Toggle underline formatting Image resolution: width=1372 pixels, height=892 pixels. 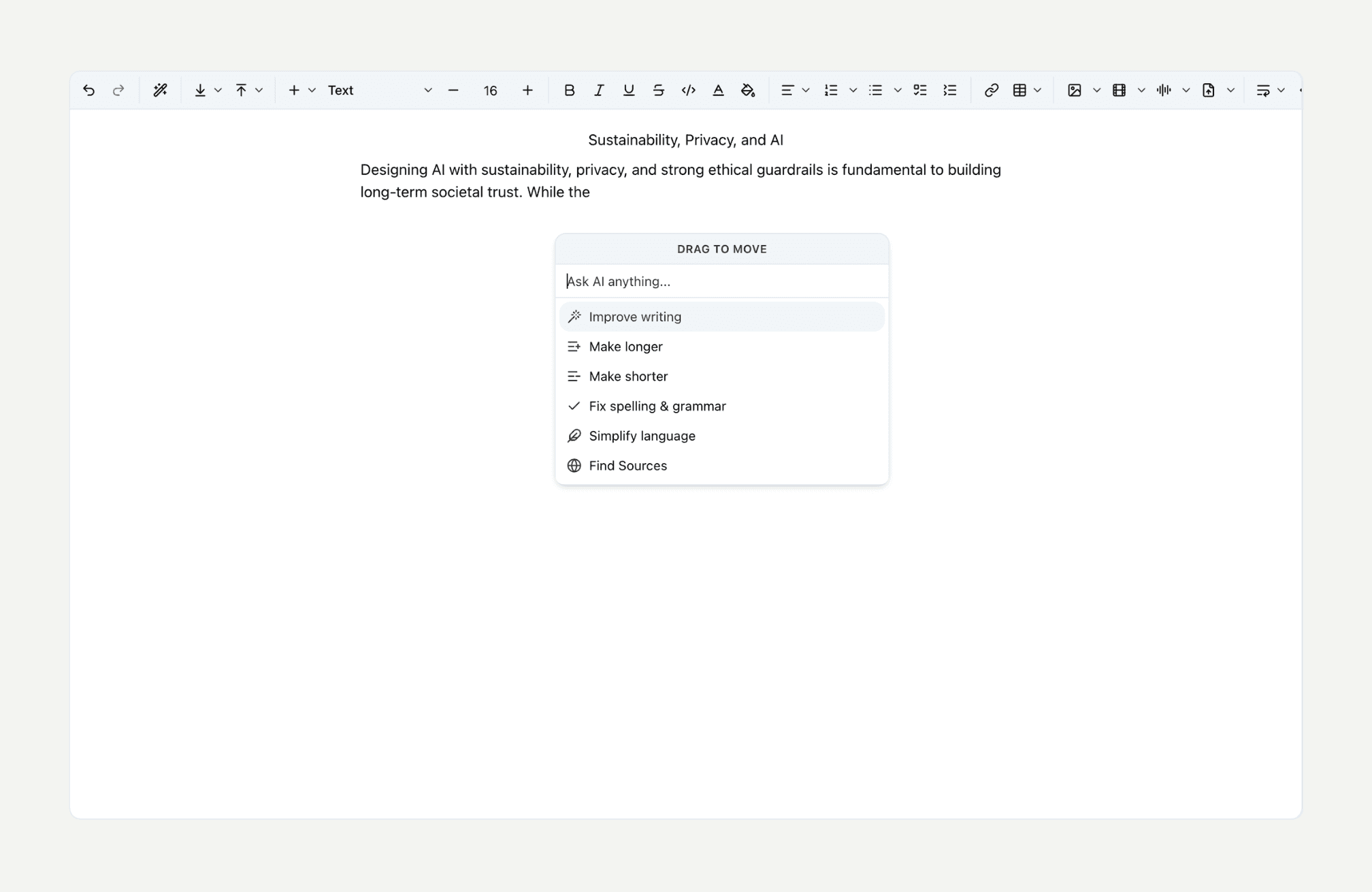click(628, 91)
